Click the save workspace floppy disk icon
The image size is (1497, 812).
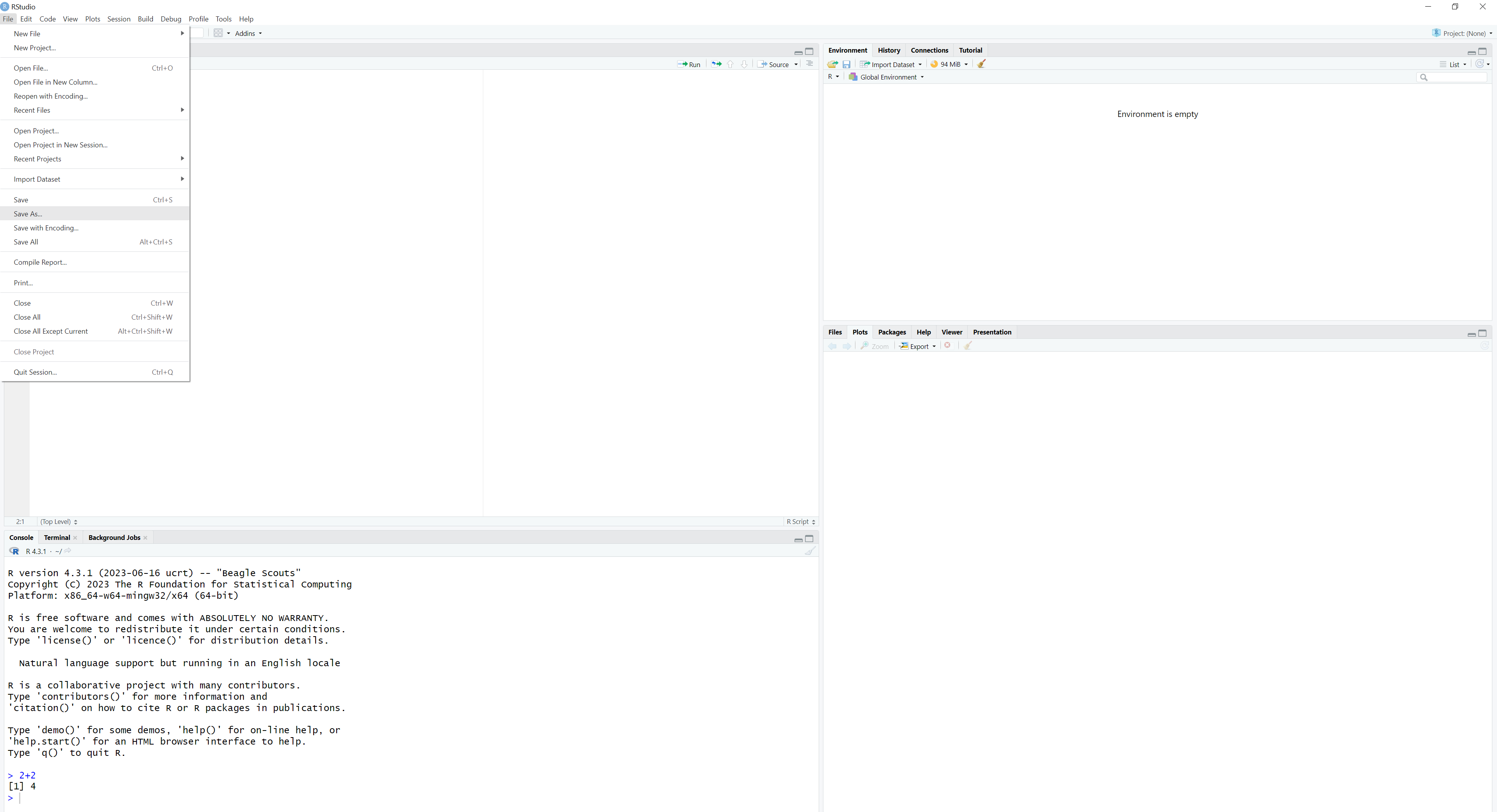(846, 64)
